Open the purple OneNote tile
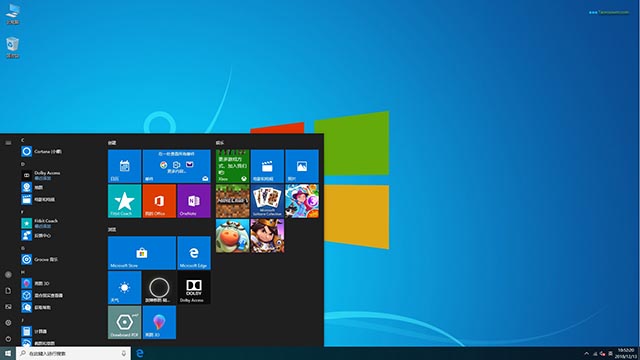Viewport: 640px width, 360px height. pos(194,201)
